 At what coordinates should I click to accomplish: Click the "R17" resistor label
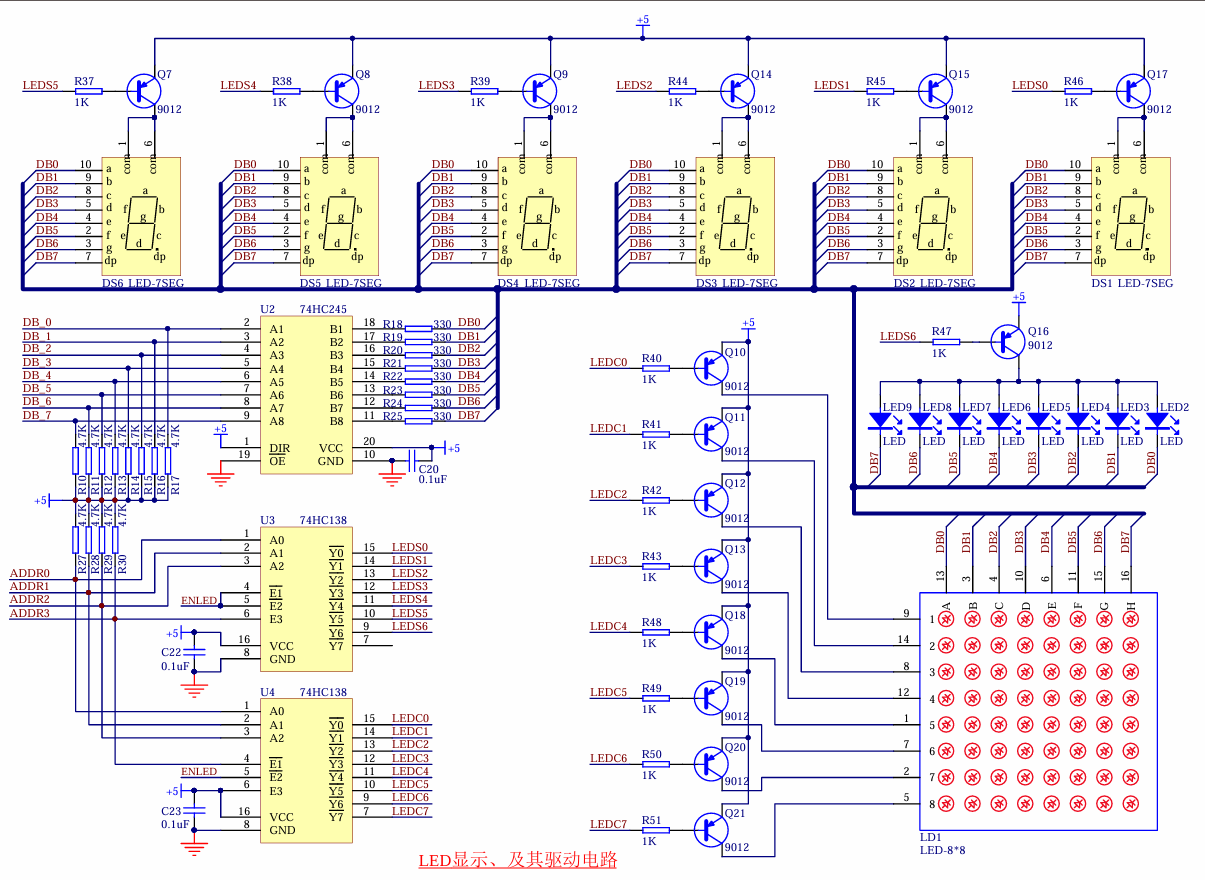pyautogui.click(x=175, y=487)
